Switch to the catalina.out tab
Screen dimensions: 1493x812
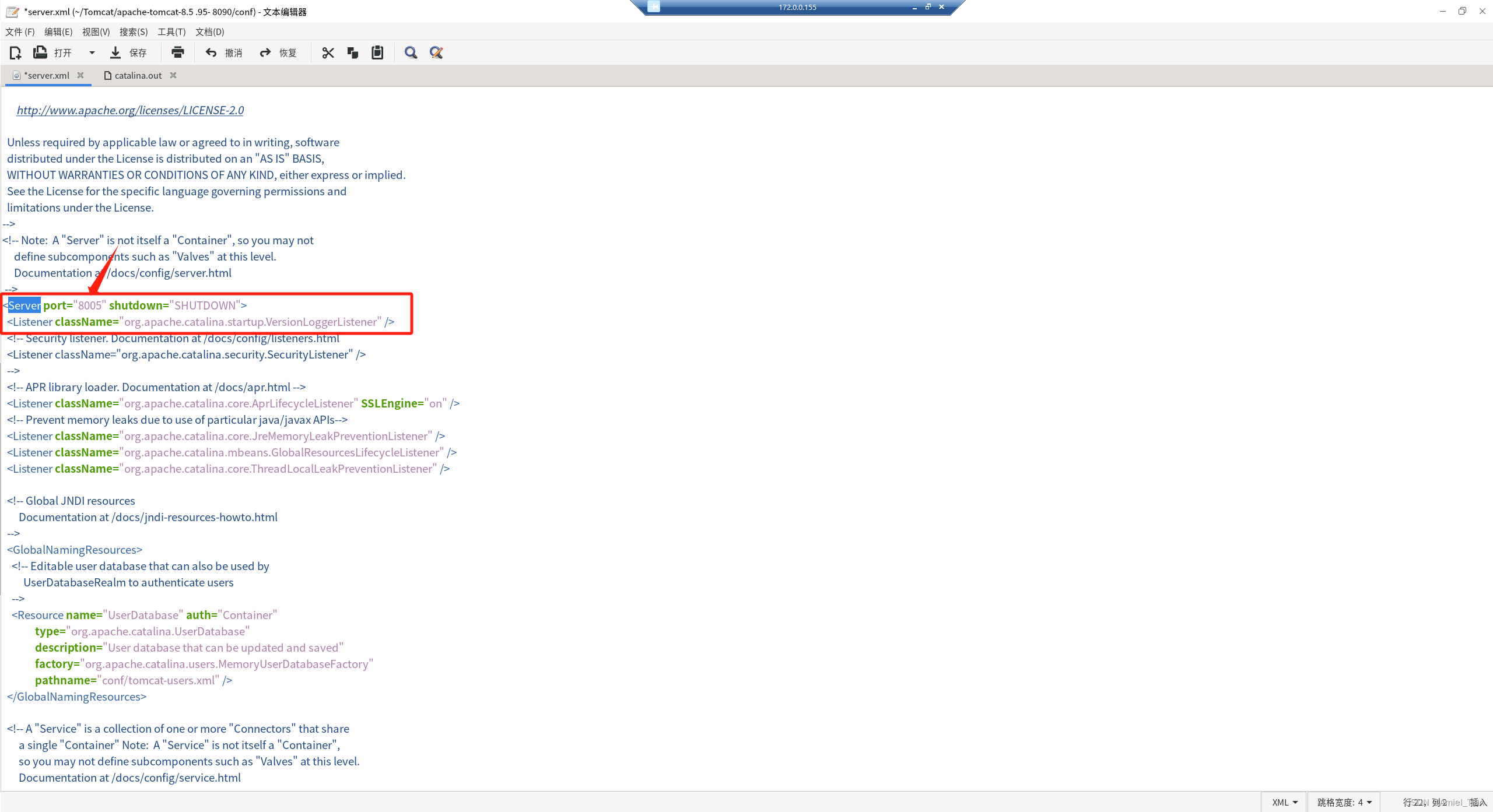pyautogui.click(x=138, y=76)
